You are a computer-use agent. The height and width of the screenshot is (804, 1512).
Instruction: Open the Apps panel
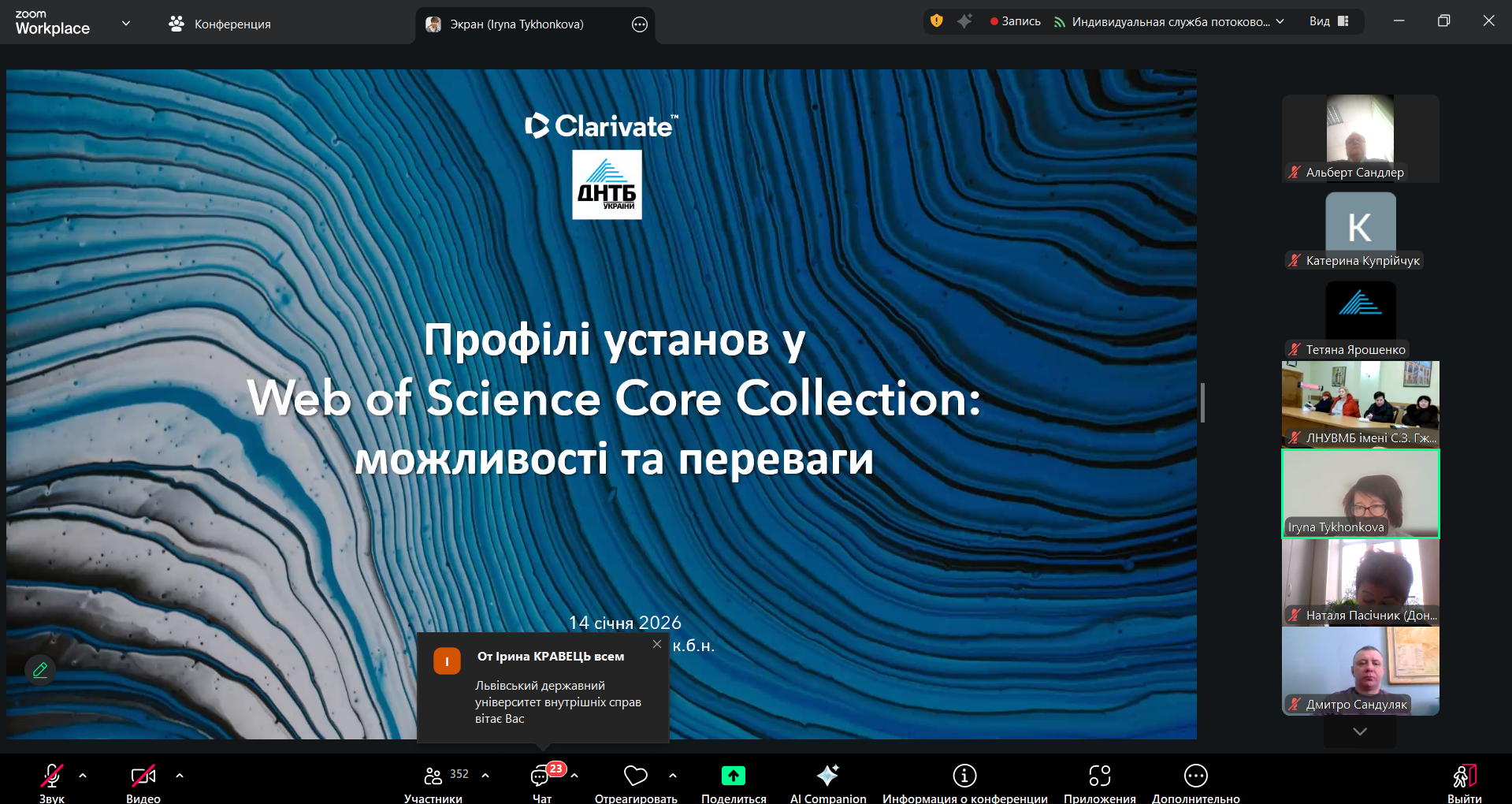coord(1099,776)
